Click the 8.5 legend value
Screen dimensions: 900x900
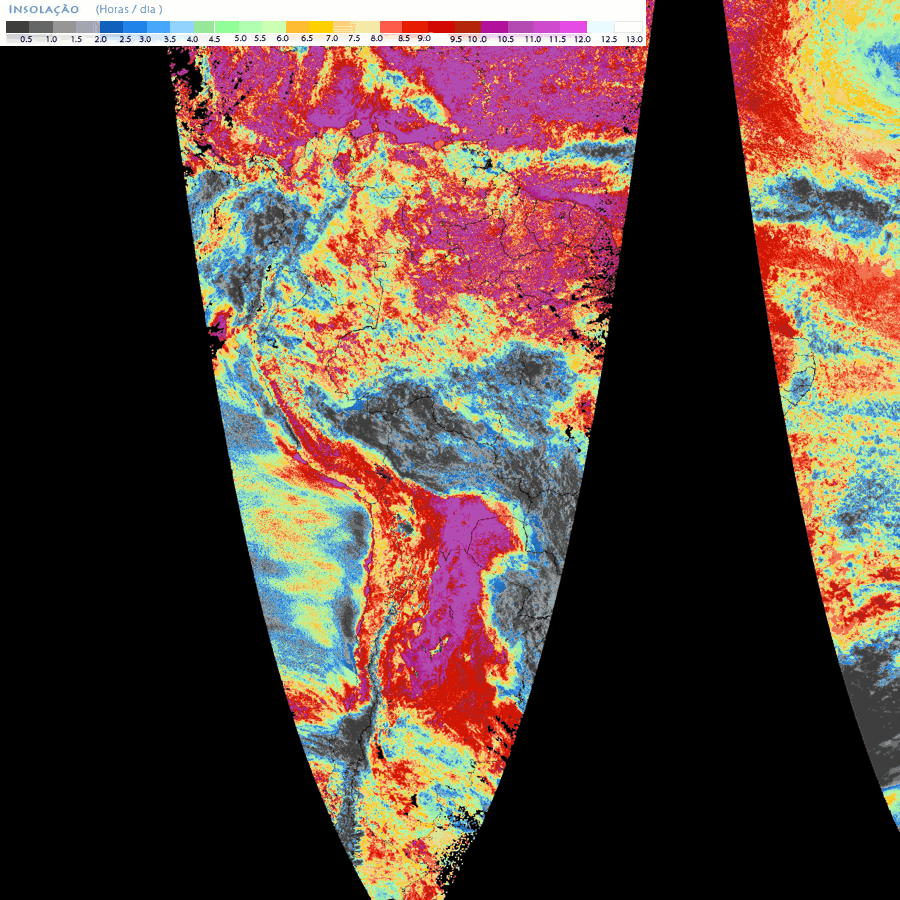pyautogui.click(x=404, y=38)
